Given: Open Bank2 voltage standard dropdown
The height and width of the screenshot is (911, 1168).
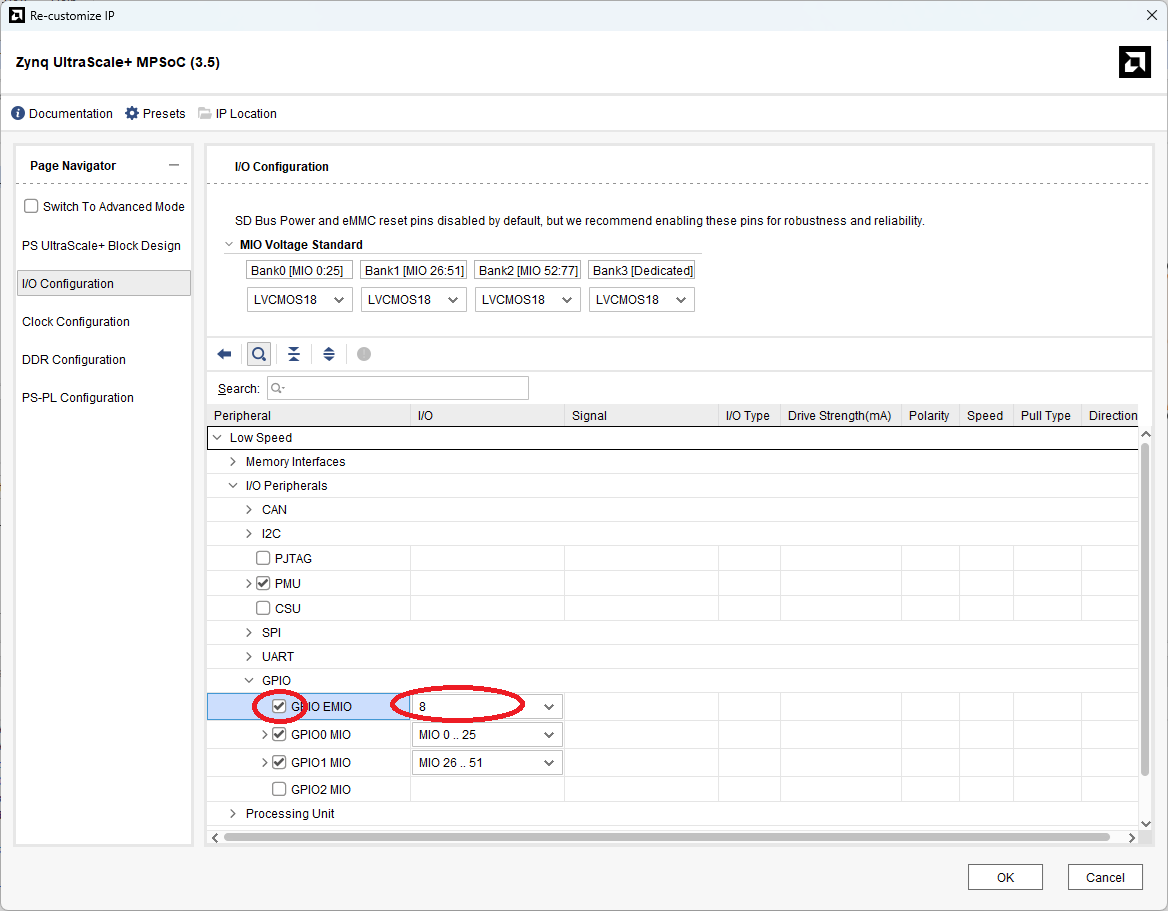Looking at the screenshot, I should coord(527,299).
